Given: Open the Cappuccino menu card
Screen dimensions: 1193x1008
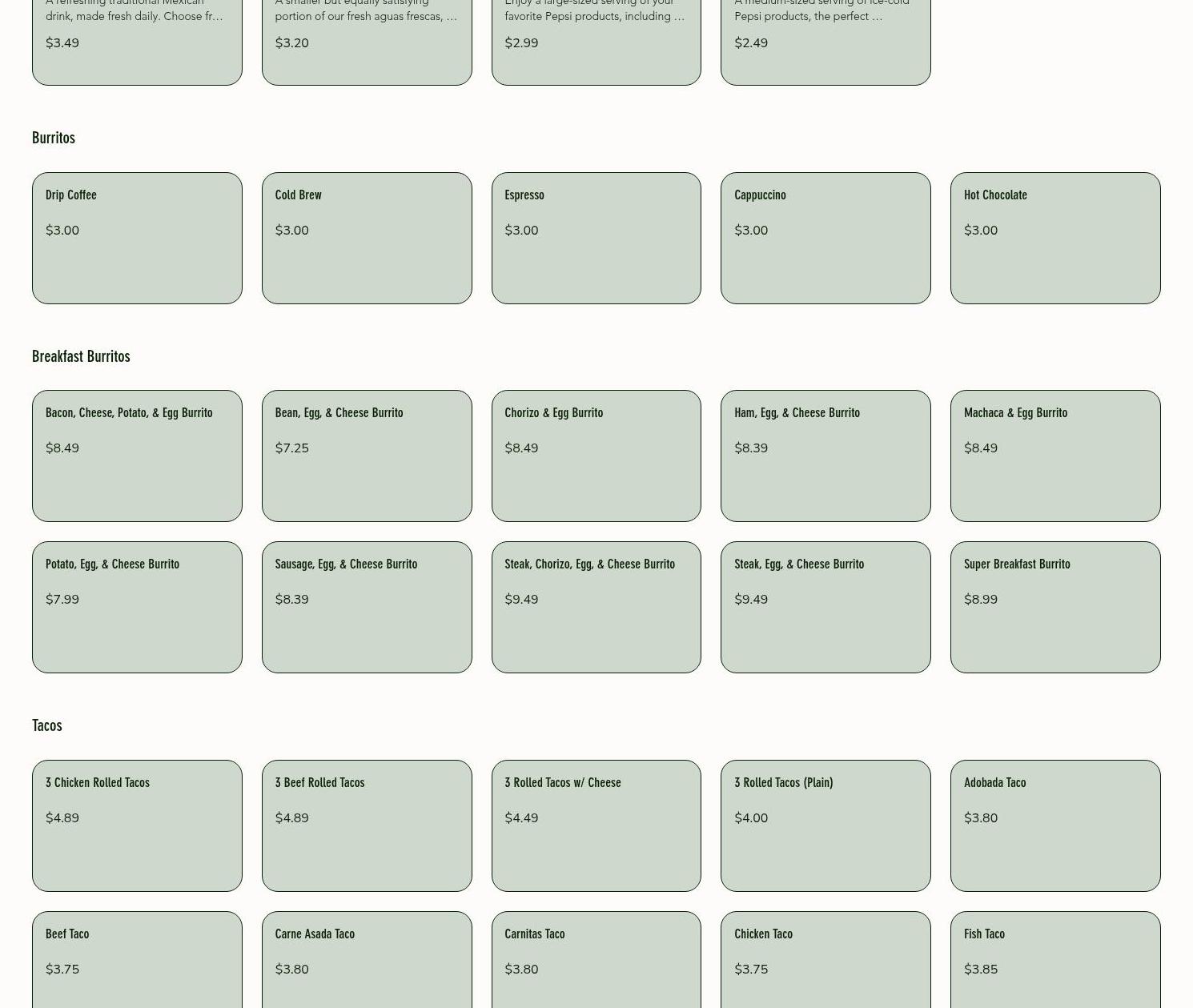Looking at the screenshot, I should pyautogui.click(x=825, y=238).
